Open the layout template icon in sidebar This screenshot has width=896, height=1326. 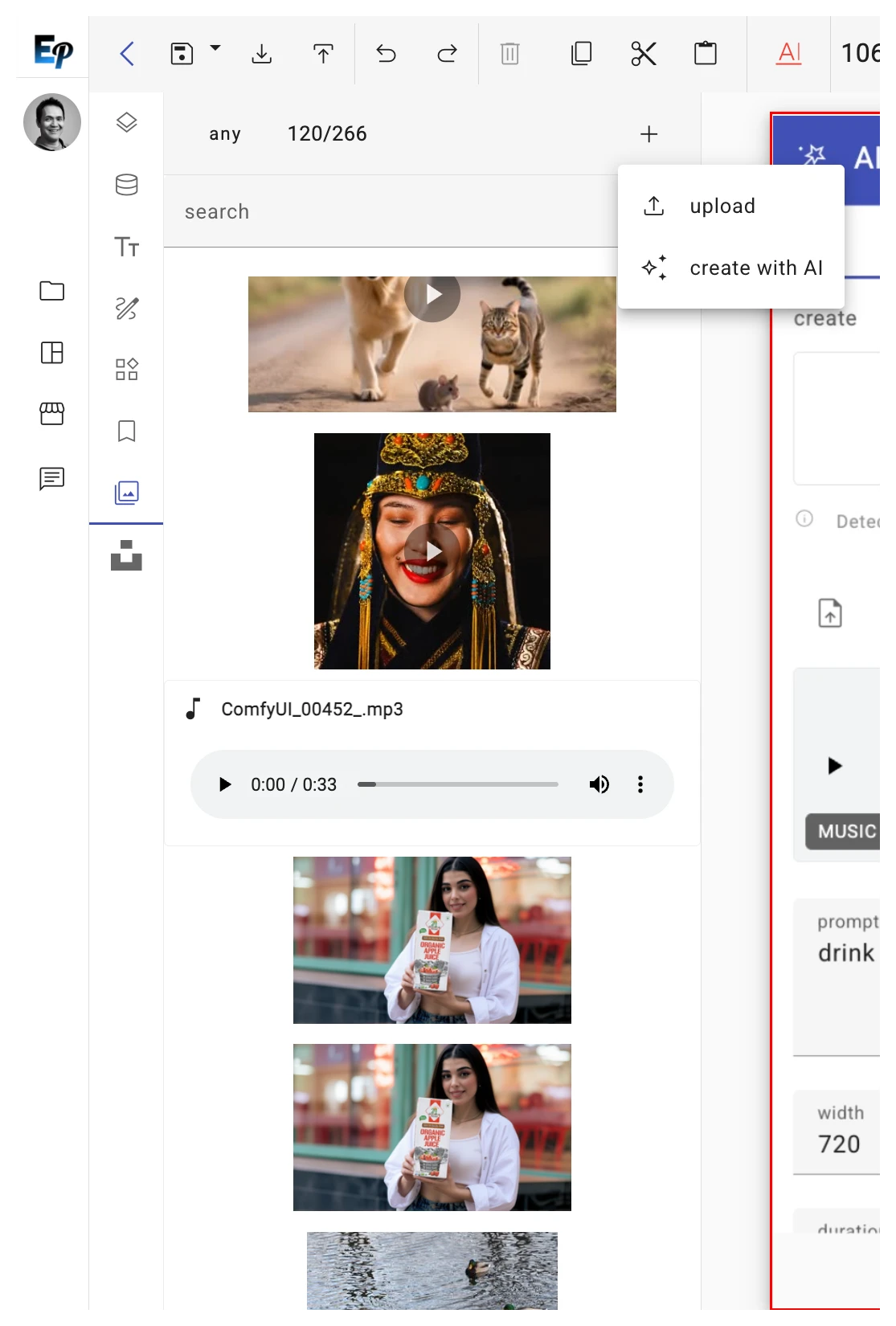coord(52,353)
